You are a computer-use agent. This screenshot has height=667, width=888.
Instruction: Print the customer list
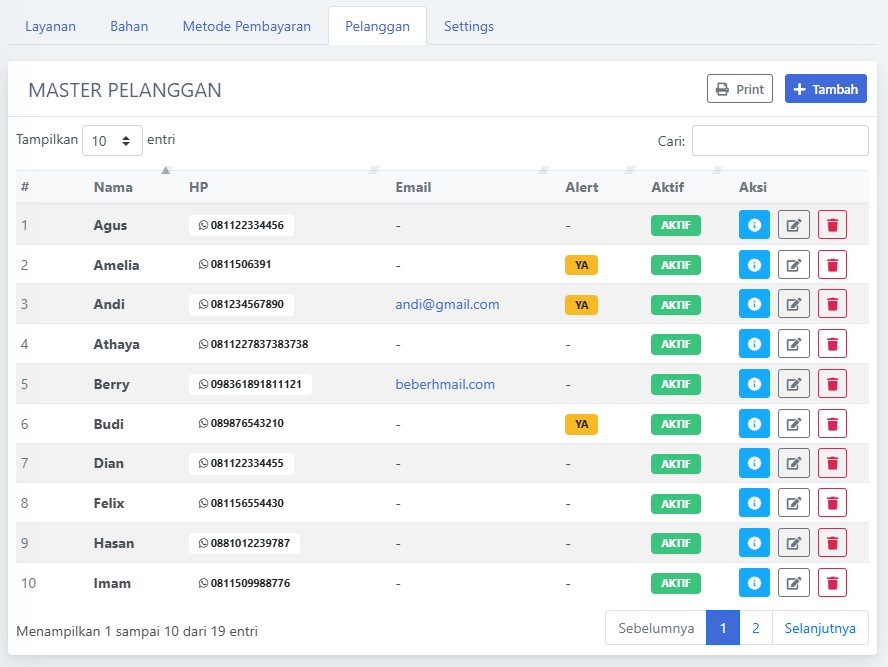point(739,89)
